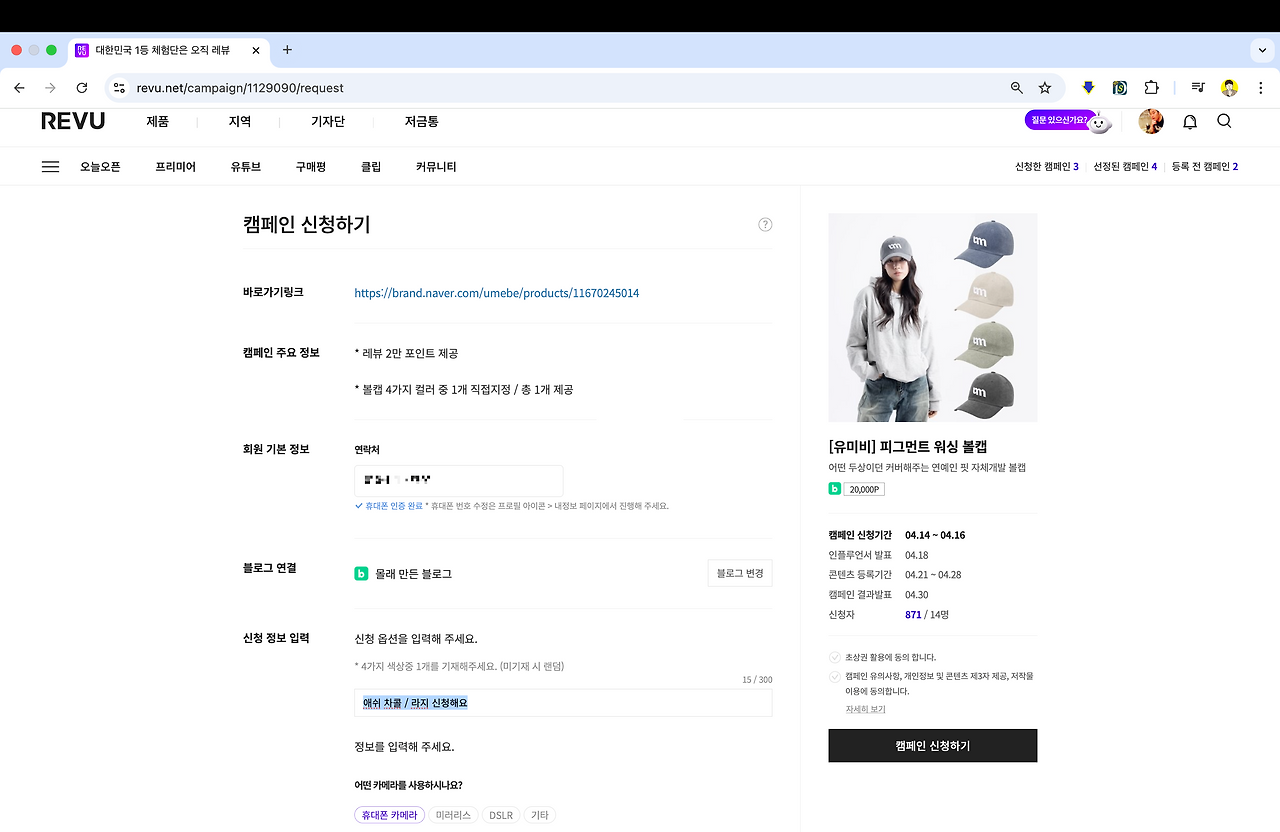1280x832 pixels.
Task: Click the black 캠페인 신청하기 submit button
Action: coord(932,745)
